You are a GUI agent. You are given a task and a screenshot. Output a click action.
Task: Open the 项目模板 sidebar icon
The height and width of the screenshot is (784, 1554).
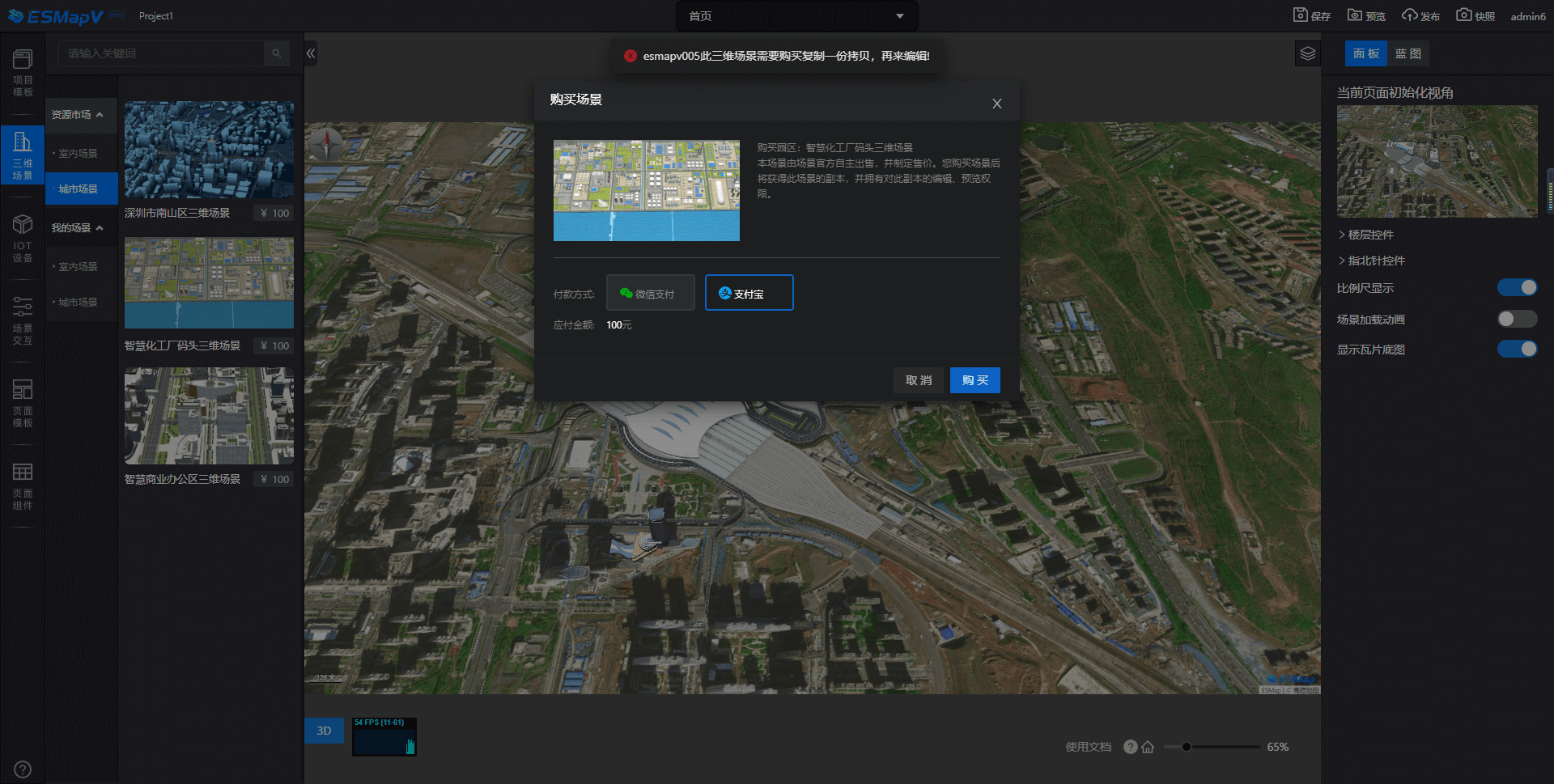(x=23, y=73)
